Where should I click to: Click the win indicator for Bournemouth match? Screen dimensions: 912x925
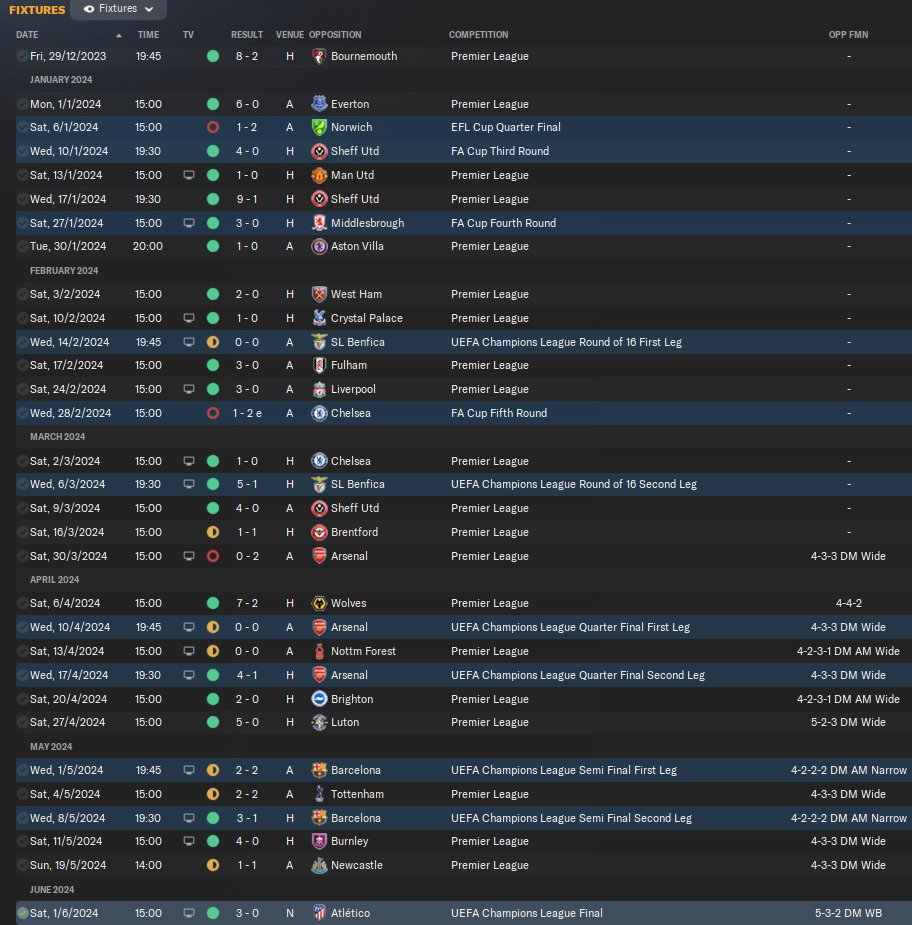(x=213, y=56)
